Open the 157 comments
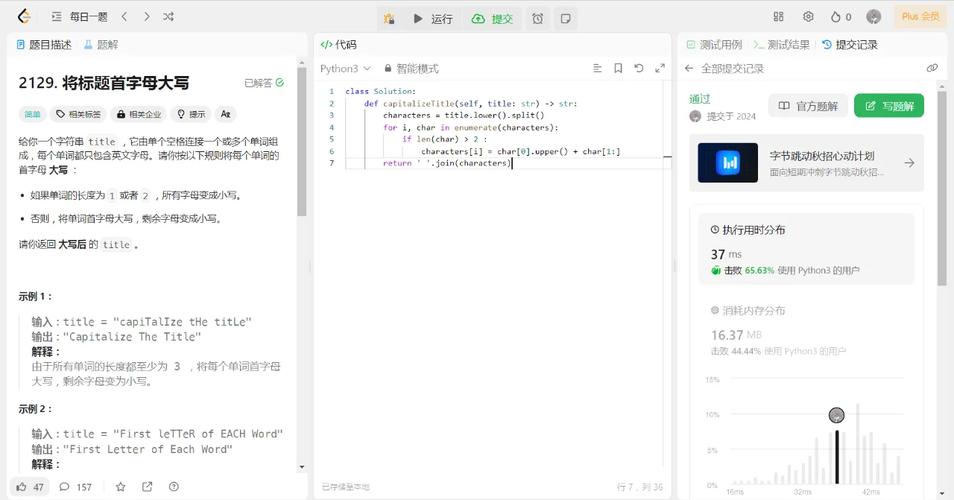954x500 pixels. (75, 487)
